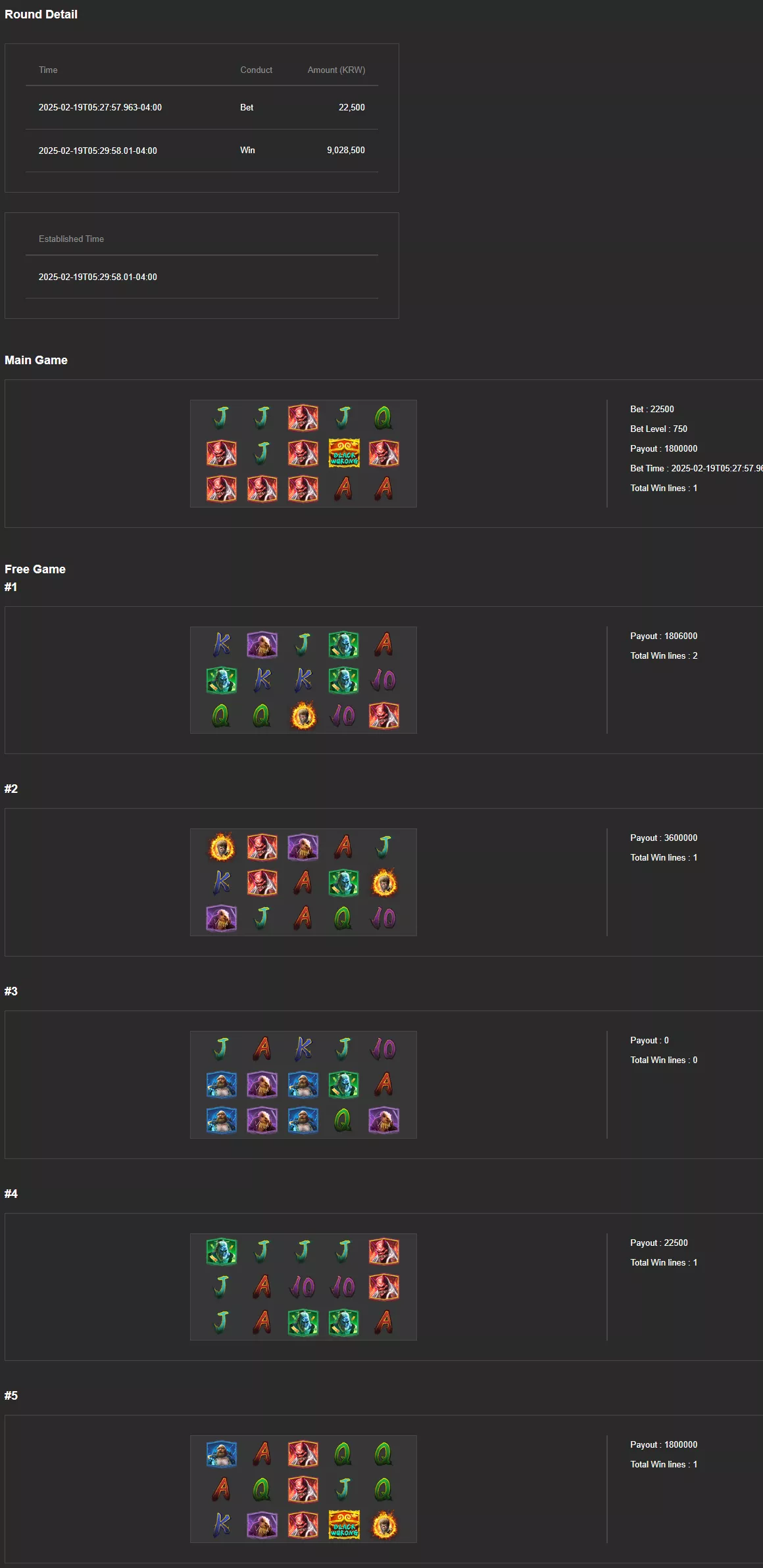The width and height of the screenshot is (763, 1568).
Task: Click the purple 10 symbol in Free Game #3
Action: coord(383,1049)
